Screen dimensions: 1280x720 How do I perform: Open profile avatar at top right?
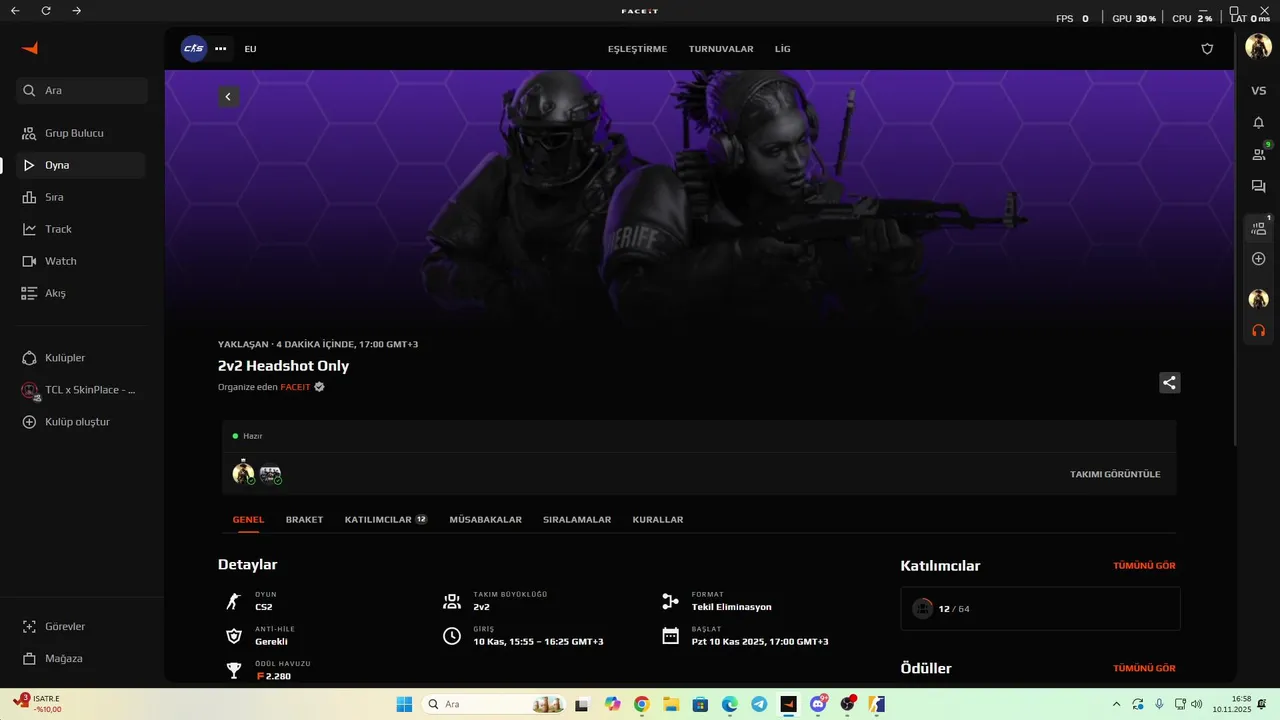click(1258, 46)
